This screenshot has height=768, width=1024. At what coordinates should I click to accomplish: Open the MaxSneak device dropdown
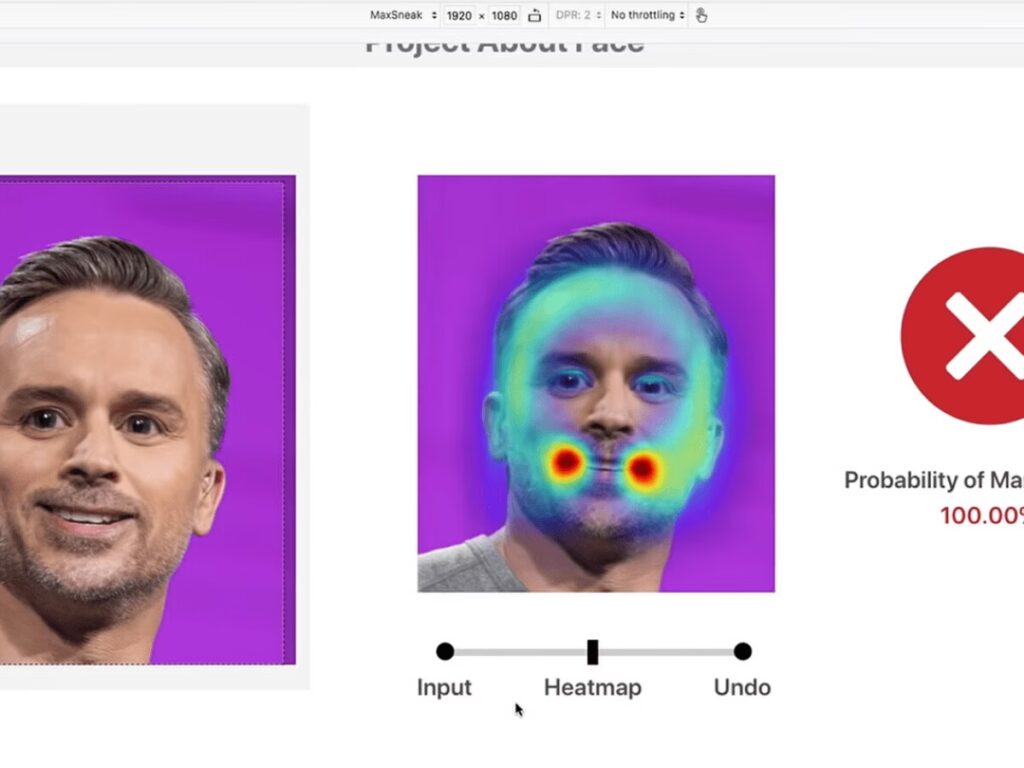point(403,16)
